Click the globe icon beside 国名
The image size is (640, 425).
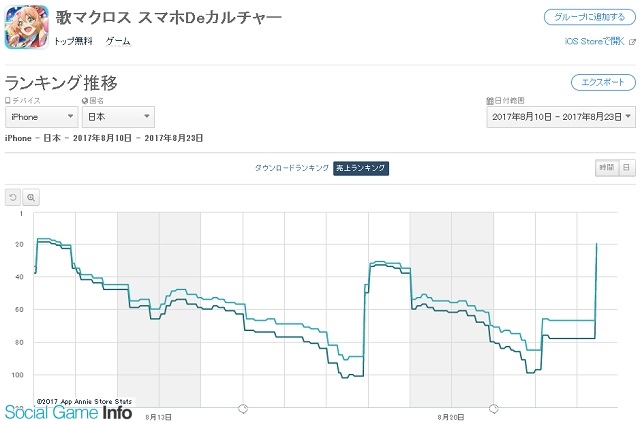pyautogui.click(x=85, y=100)
